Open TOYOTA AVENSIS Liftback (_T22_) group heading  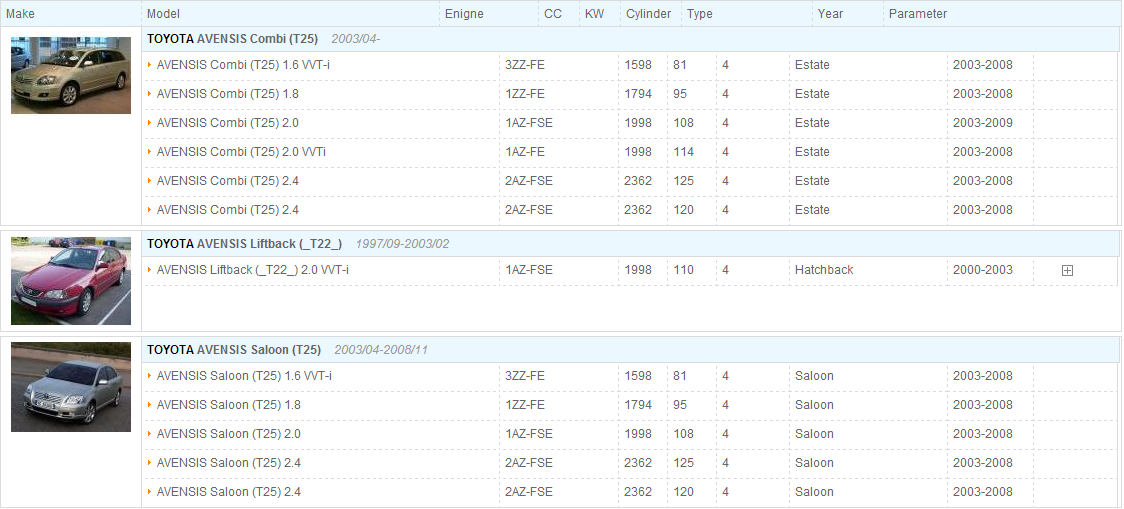click(244, 244)
